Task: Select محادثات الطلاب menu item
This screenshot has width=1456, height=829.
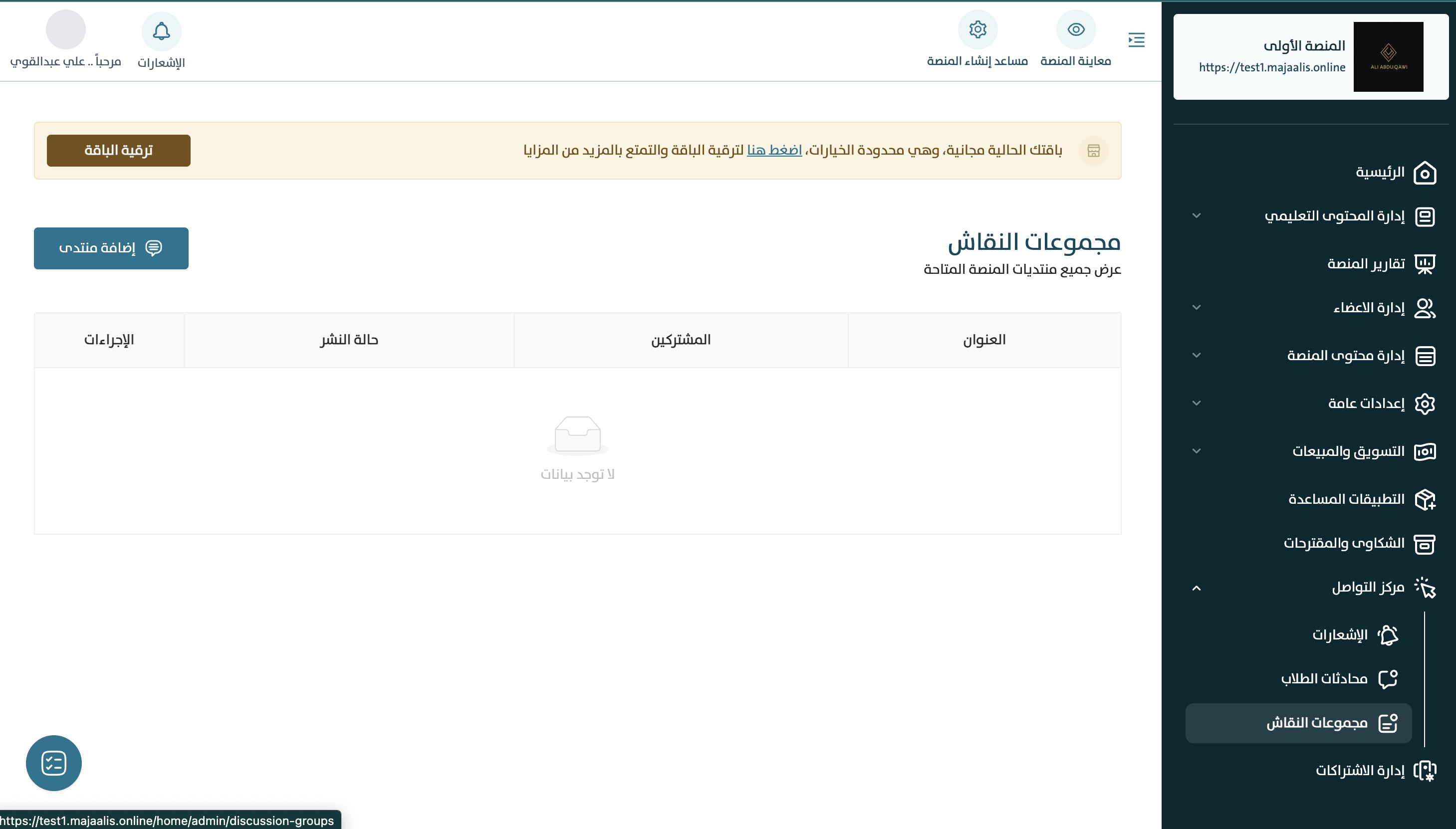Action: [x=1324, y=679]
